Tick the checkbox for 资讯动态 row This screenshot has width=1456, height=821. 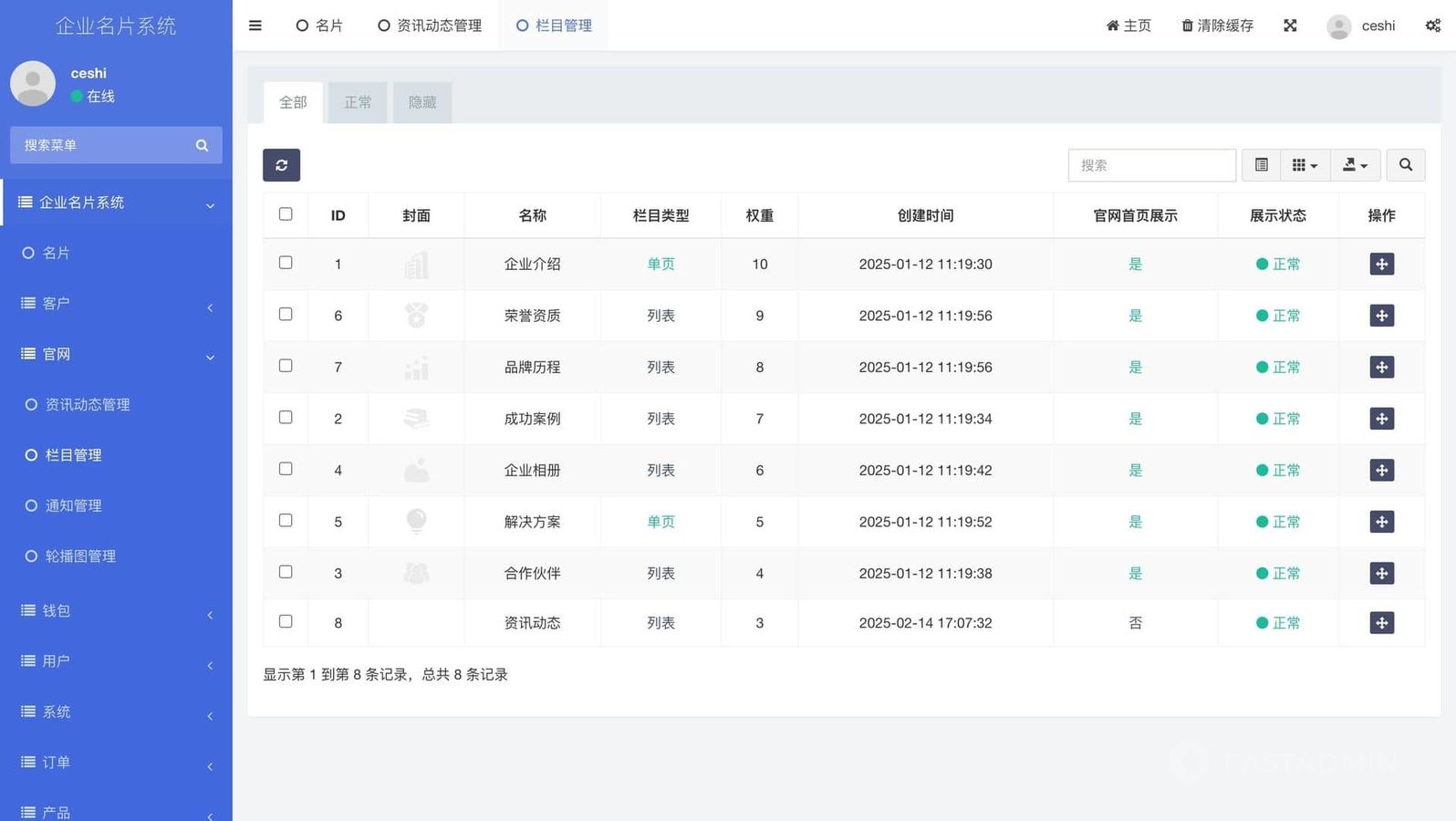[x=286, y=621]
